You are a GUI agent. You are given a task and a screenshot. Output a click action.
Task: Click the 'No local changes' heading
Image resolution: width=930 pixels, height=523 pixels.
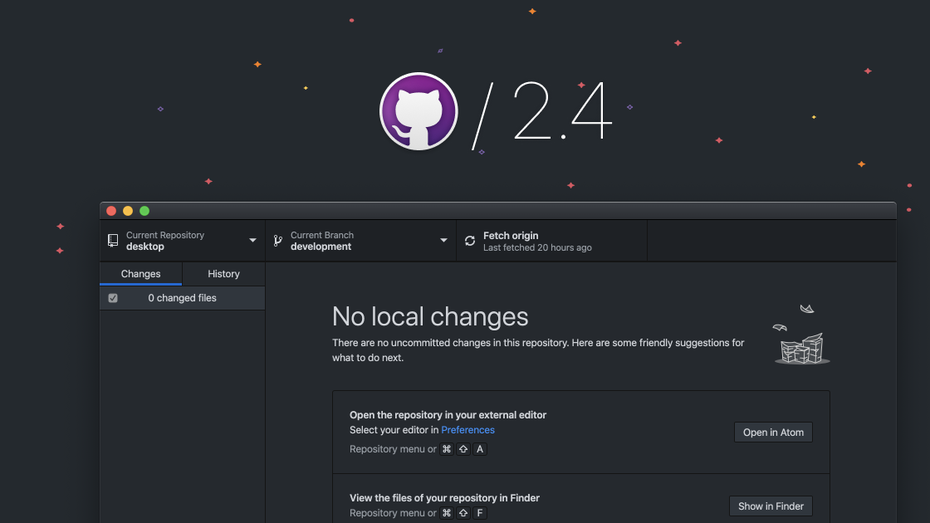pos(430,317)
